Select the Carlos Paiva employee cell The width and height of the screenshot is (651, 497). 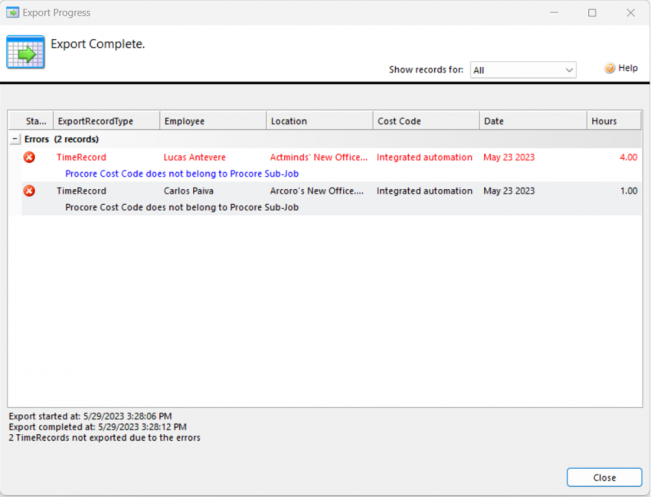point(188,191)
